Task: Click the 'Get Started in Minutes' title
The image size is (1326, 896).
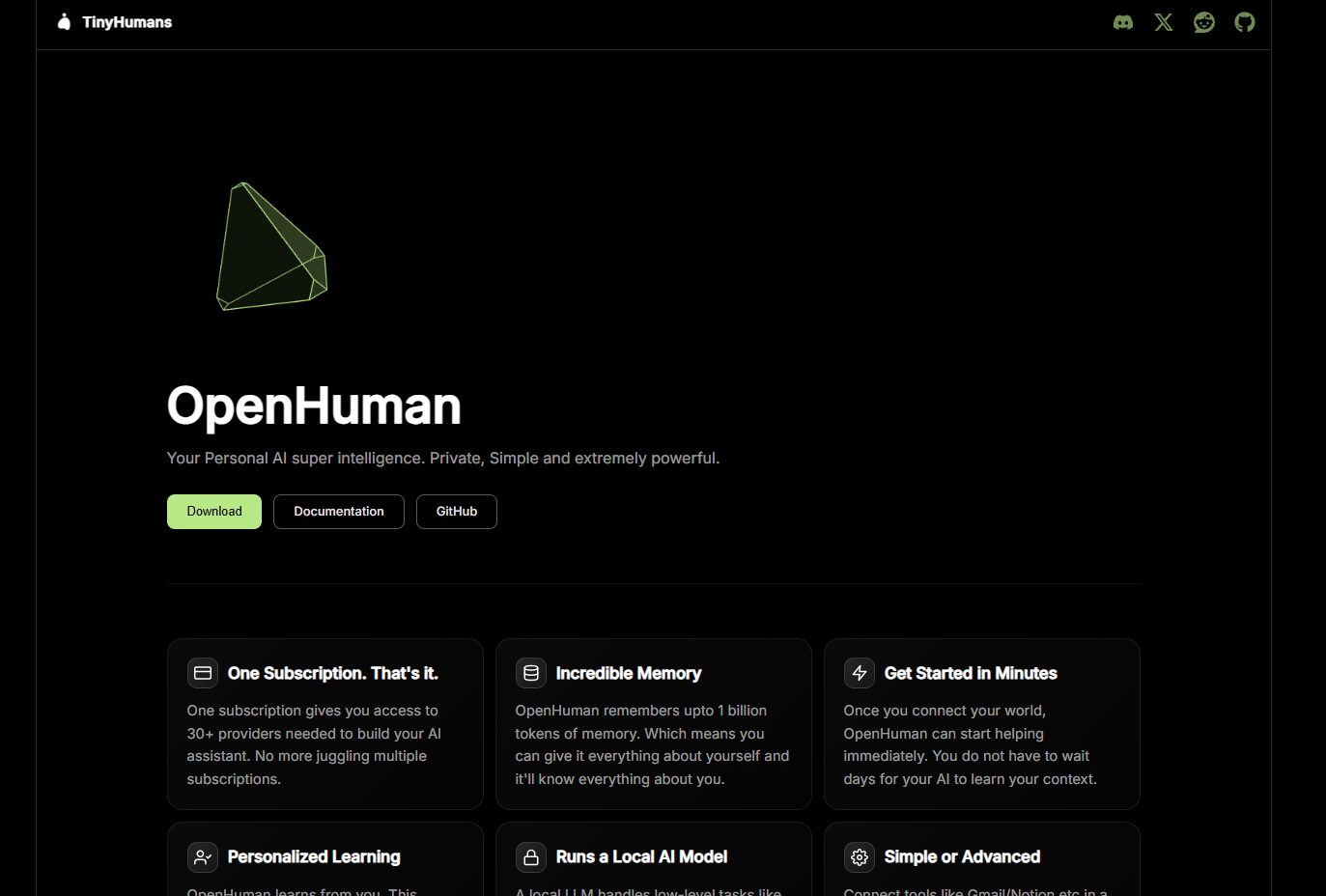Action: [x=971, y=673]
